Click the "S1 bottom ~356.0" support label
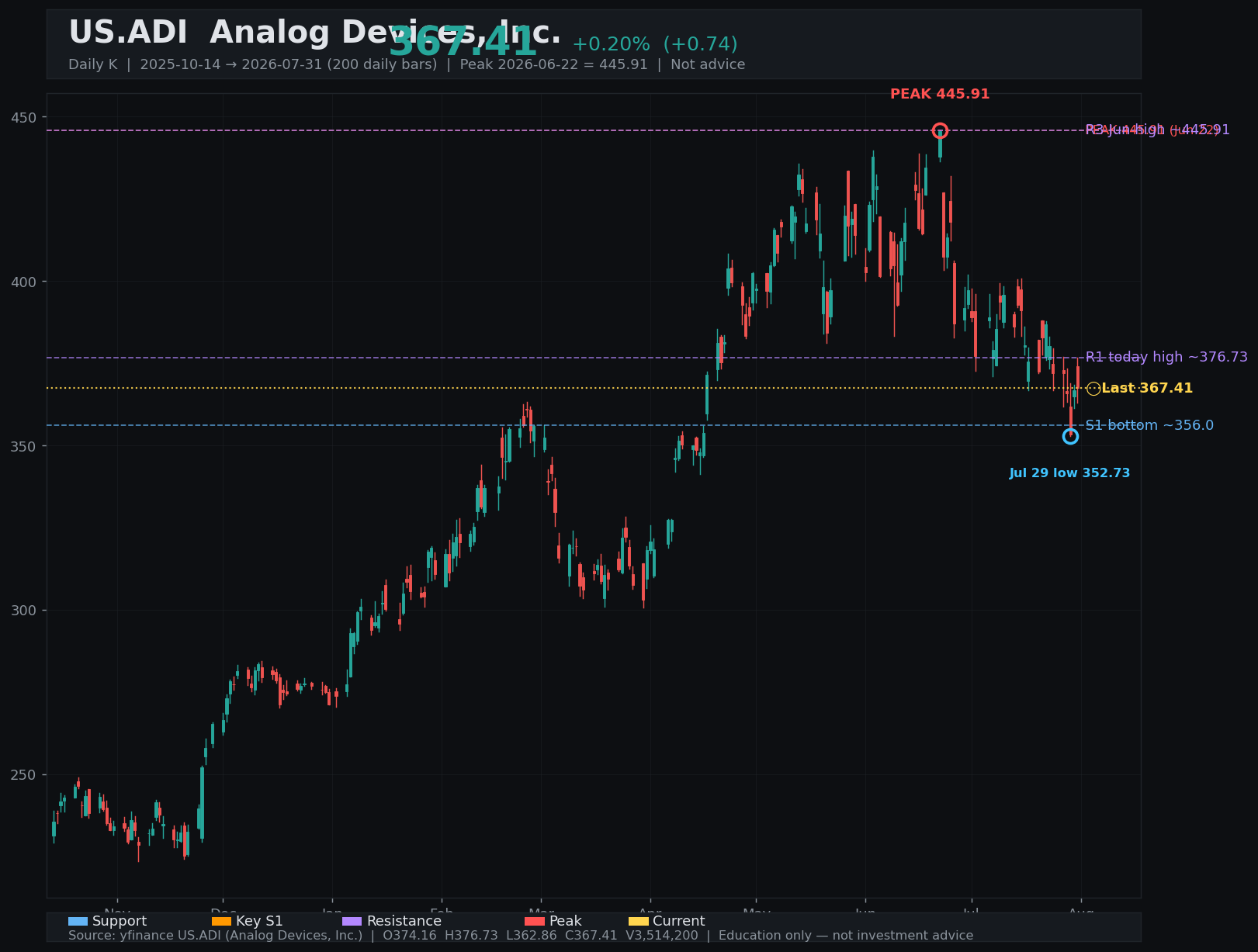Viewport: 1258px width, 952px height. pos(1149,425)
